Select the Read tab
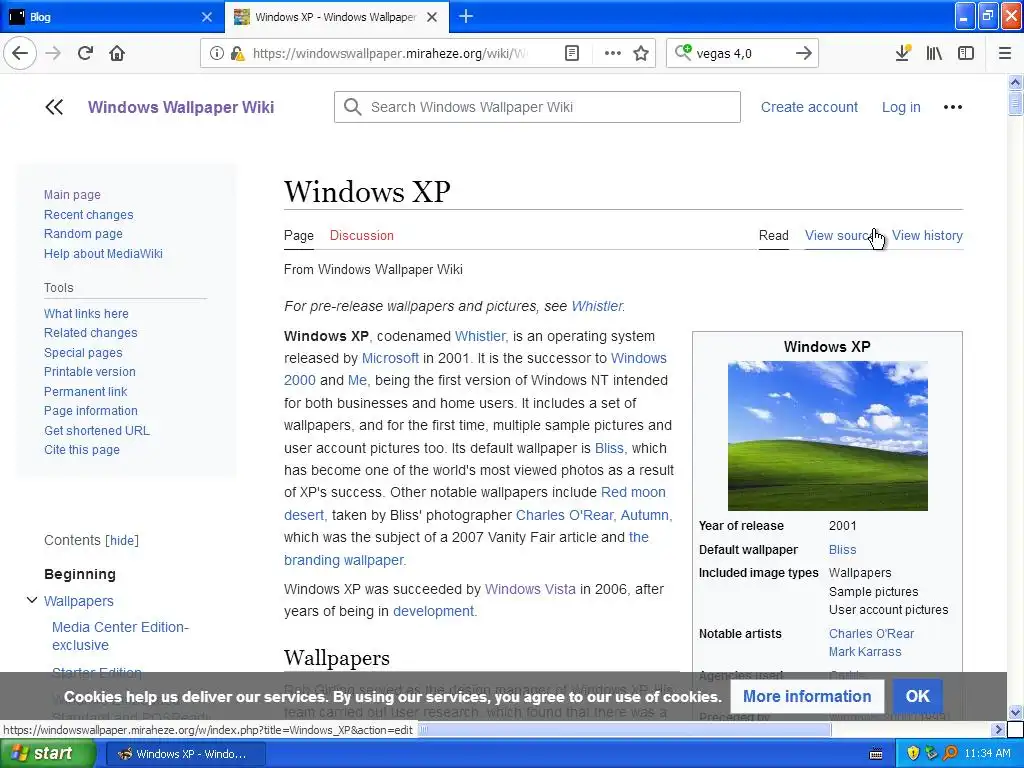Image resolution: width=1024 pixels, height=768 pixels. coord(773,235)
